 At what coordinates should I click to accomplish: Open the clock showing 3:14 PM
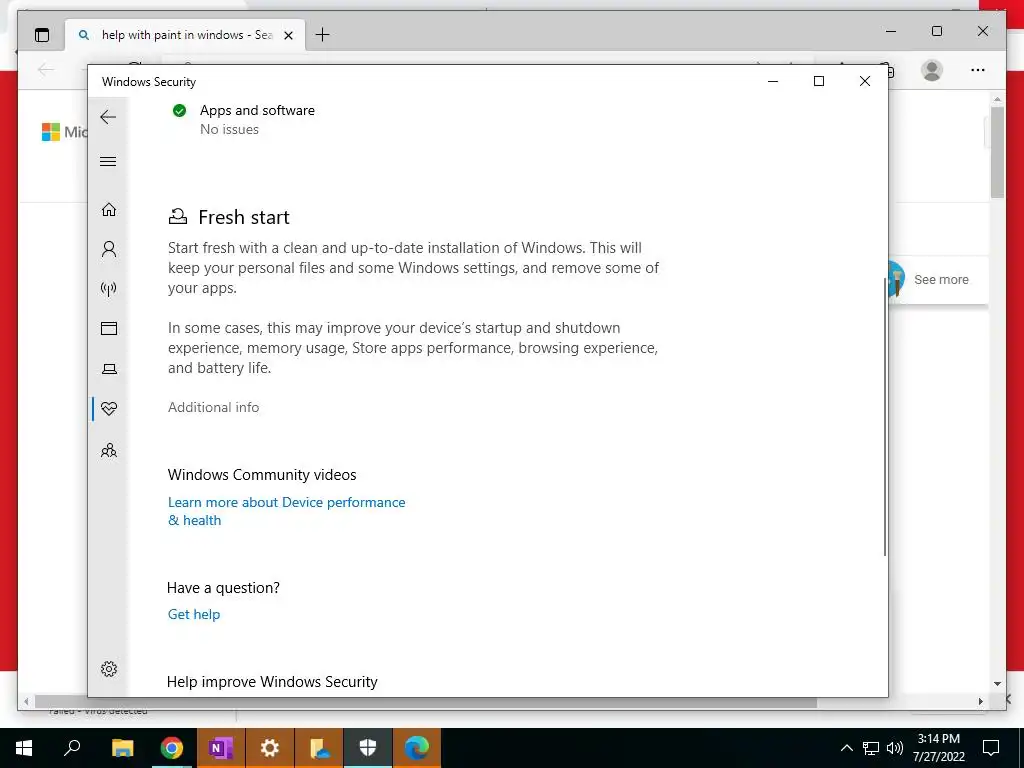(x=938, y=748)
